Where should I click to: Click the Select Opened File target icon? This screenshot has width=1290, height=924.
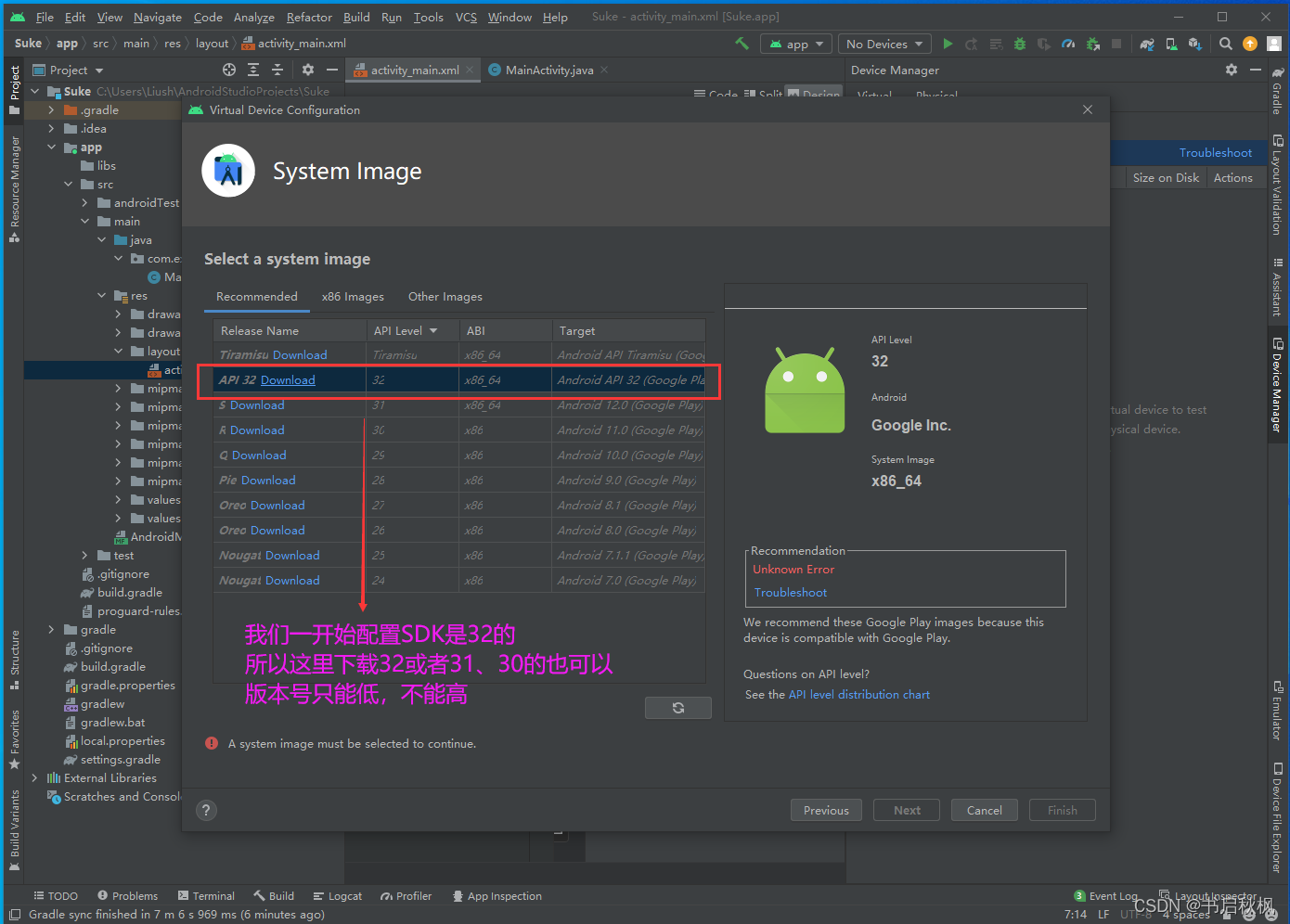click(x=229, y=70)
